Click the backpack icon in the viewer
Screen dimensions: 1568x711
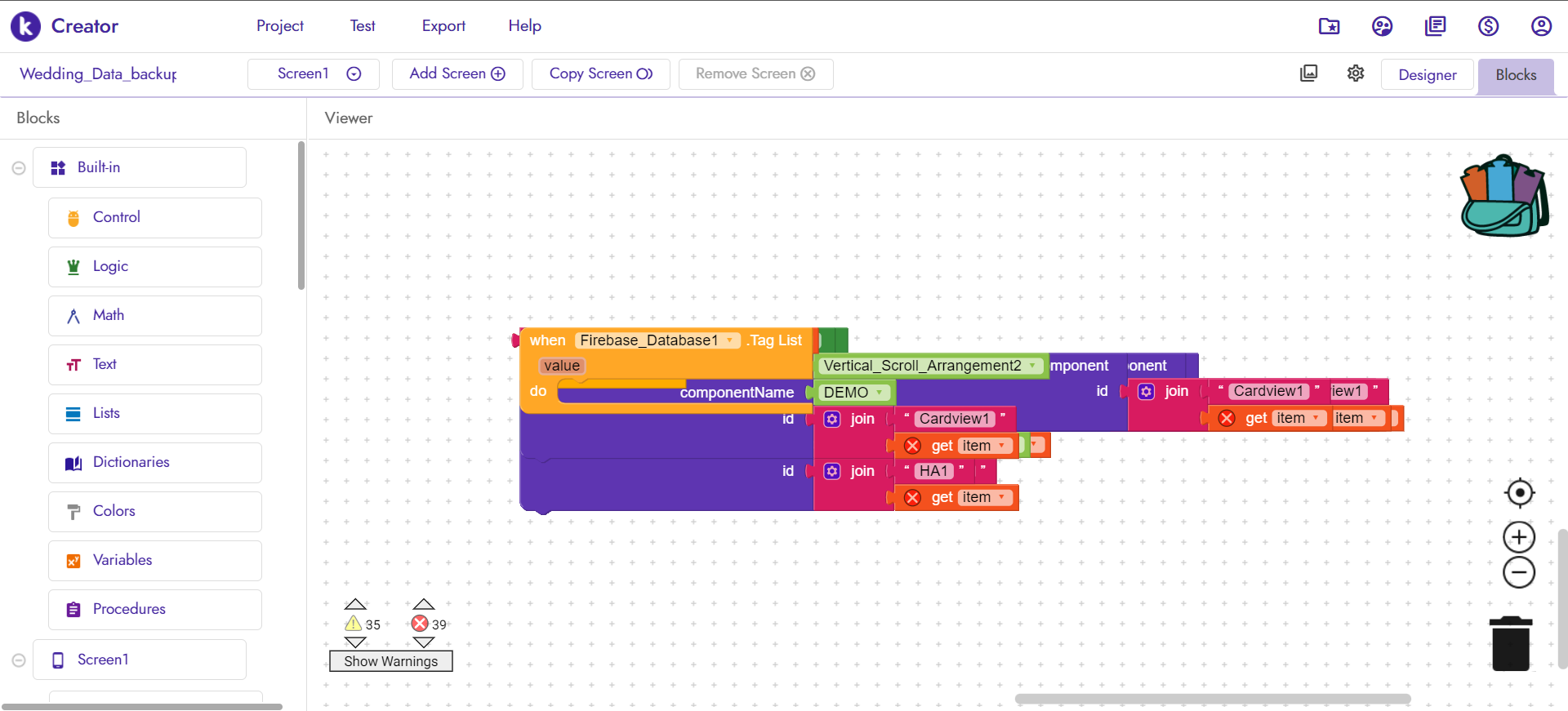click(x=1503, y=197)
